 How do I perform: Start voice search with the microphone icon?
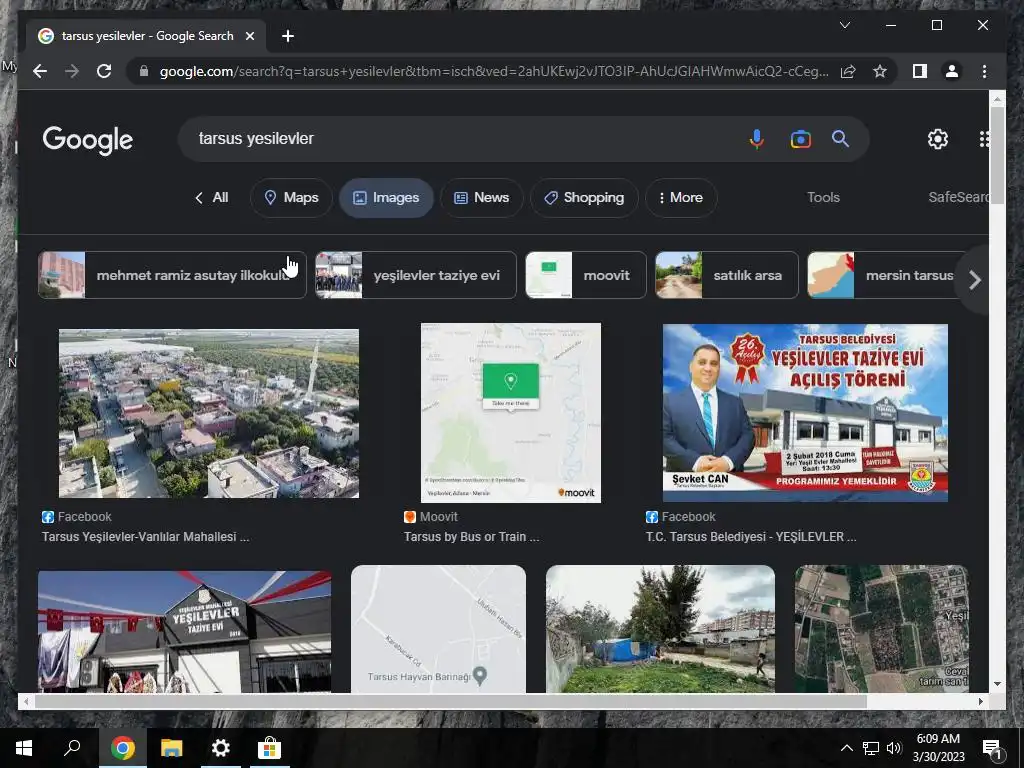point(756,139)
